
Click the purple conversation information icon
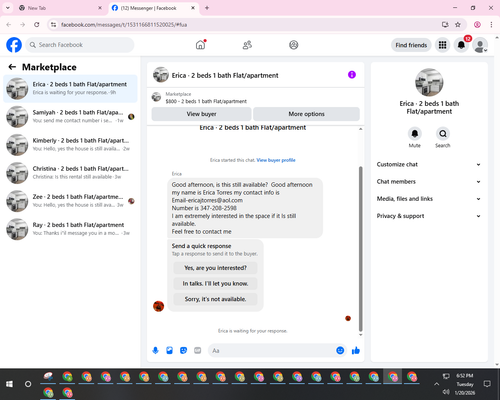(x=352, y=75)
